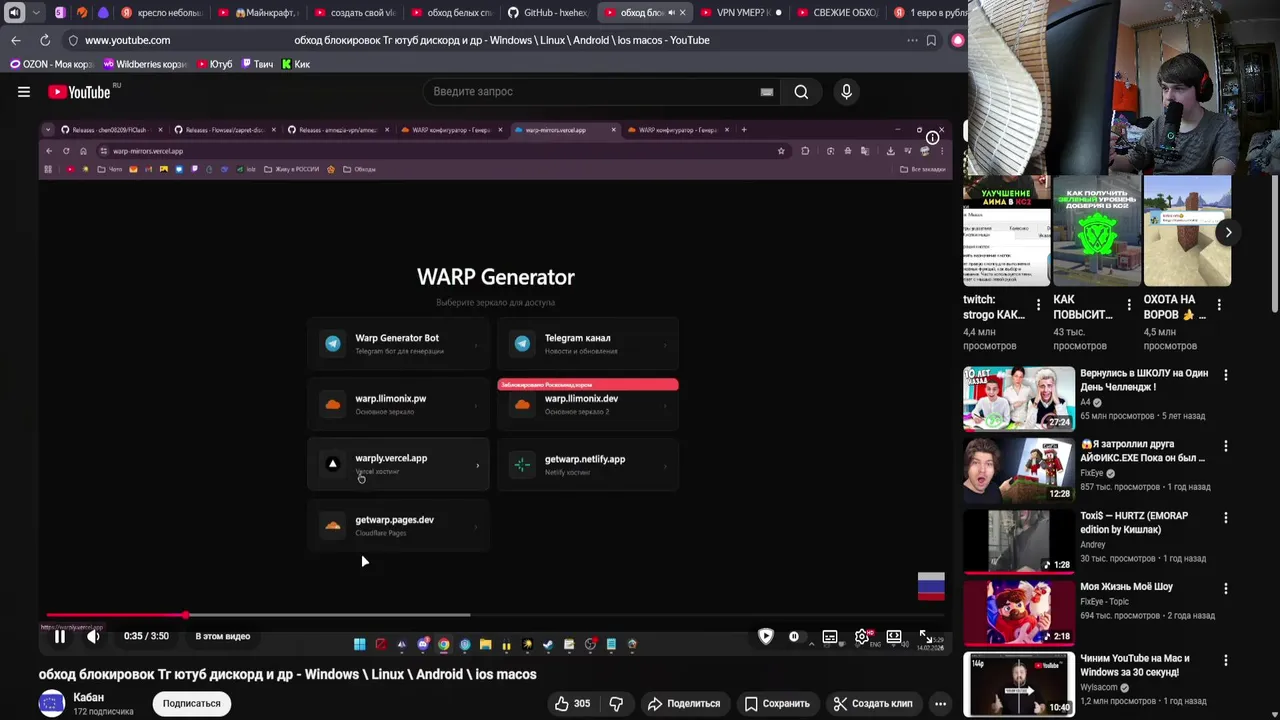
Task: Switch to the Майнкрафт tab
Action: pyautogui.click(x=259, y=13)
